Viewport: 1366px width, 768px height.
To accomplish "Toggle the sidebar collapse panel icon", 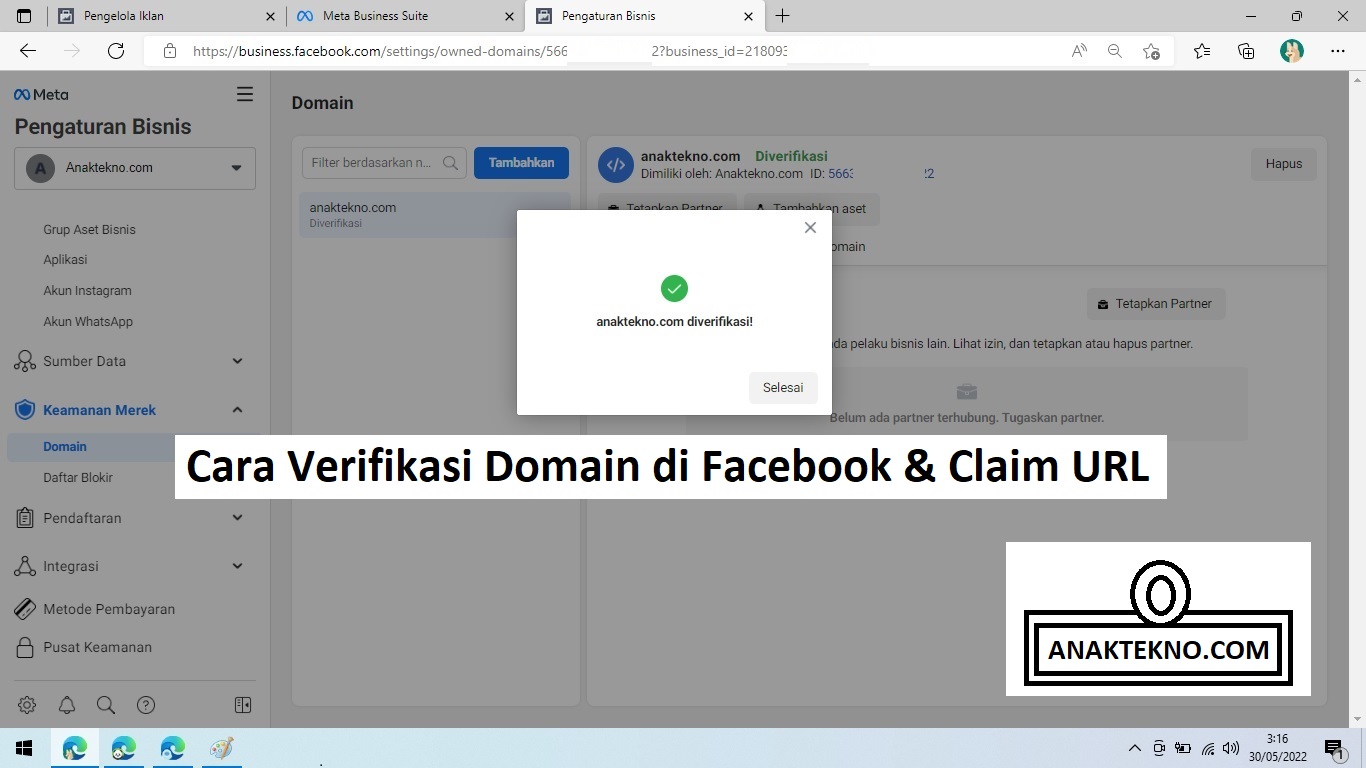I will (243, 705).
